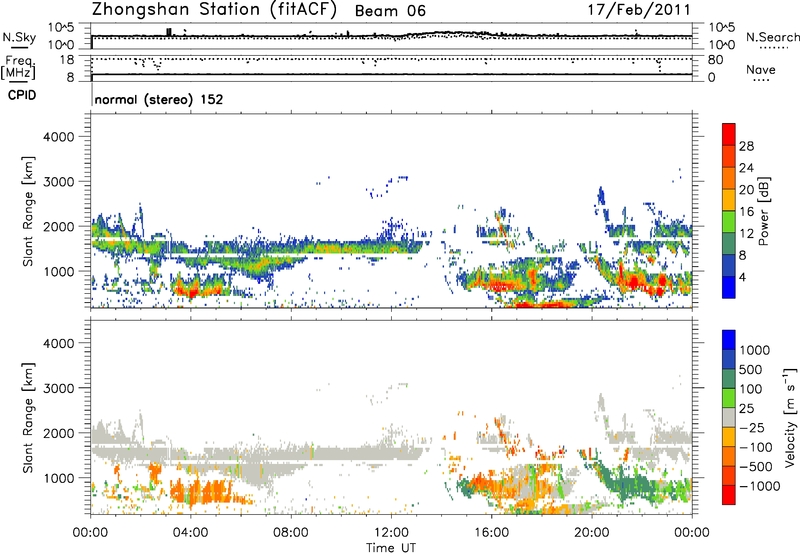Click the title text 'Zhongshan Station (fitACF)'

214,10
